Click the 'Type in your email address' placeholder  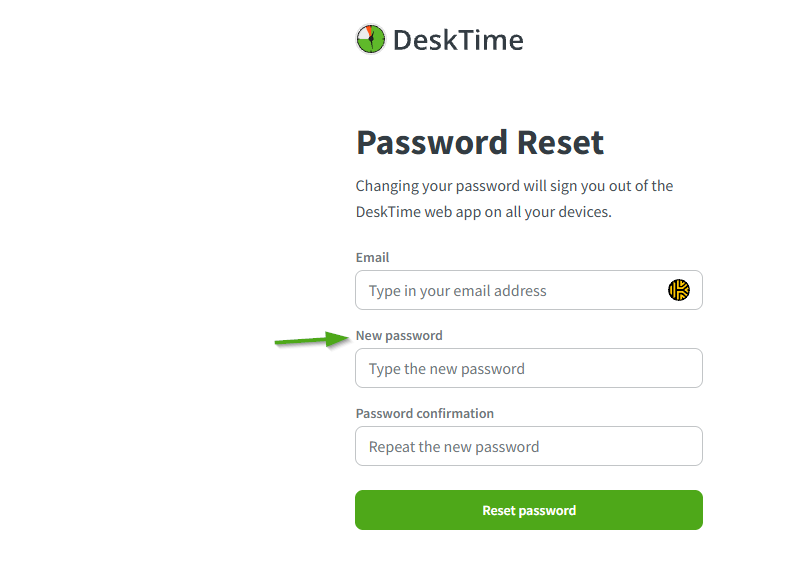click(458, 291)
